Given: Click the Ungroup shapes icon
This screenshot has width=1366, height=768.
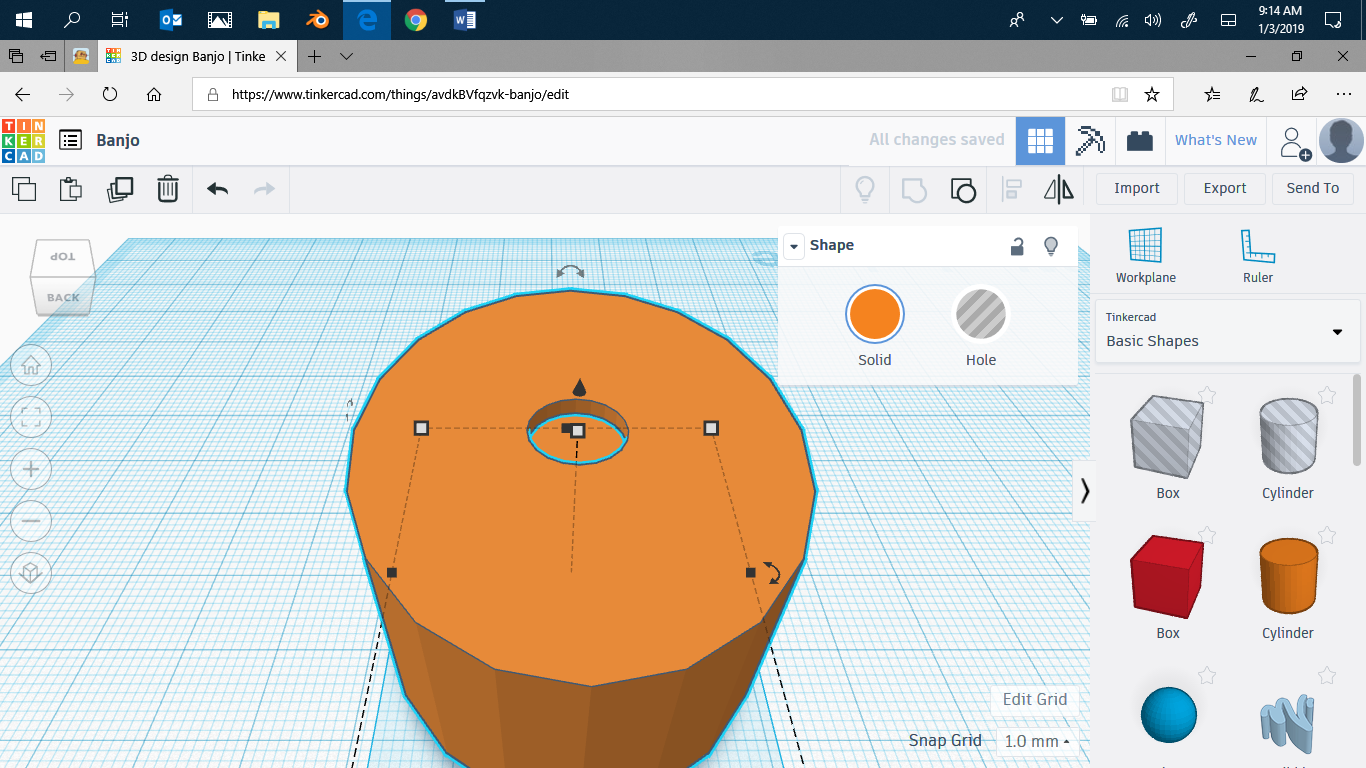Looking at the screenshot, I should click(x=963, y=189).
